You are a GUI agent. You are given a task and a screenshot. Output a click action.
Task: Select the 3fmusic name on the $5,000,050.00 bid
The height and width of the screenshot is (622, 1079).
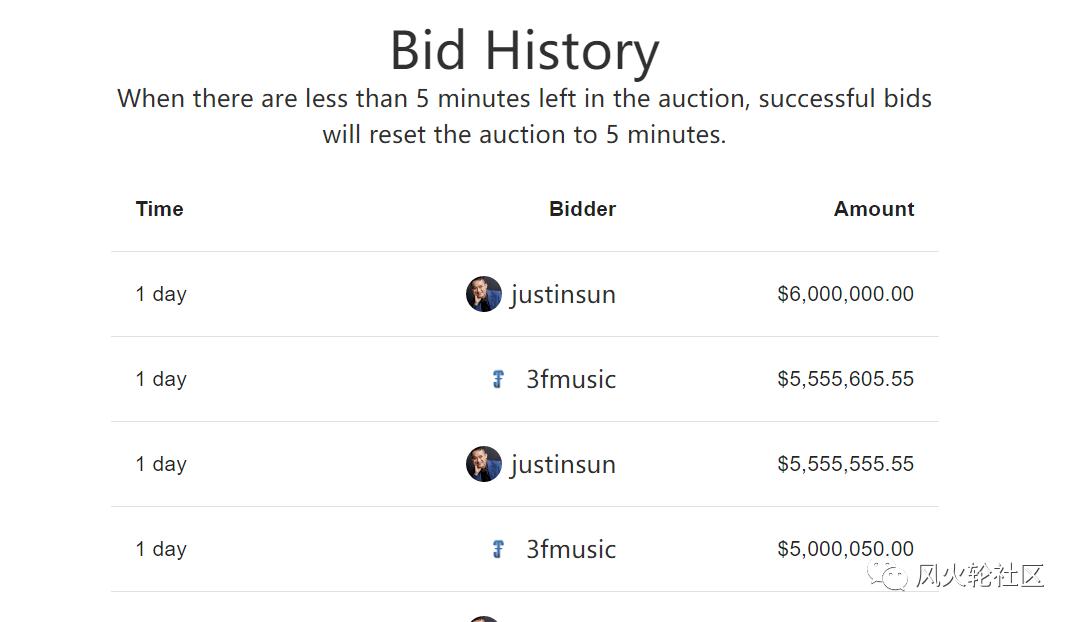coord(571,550)
